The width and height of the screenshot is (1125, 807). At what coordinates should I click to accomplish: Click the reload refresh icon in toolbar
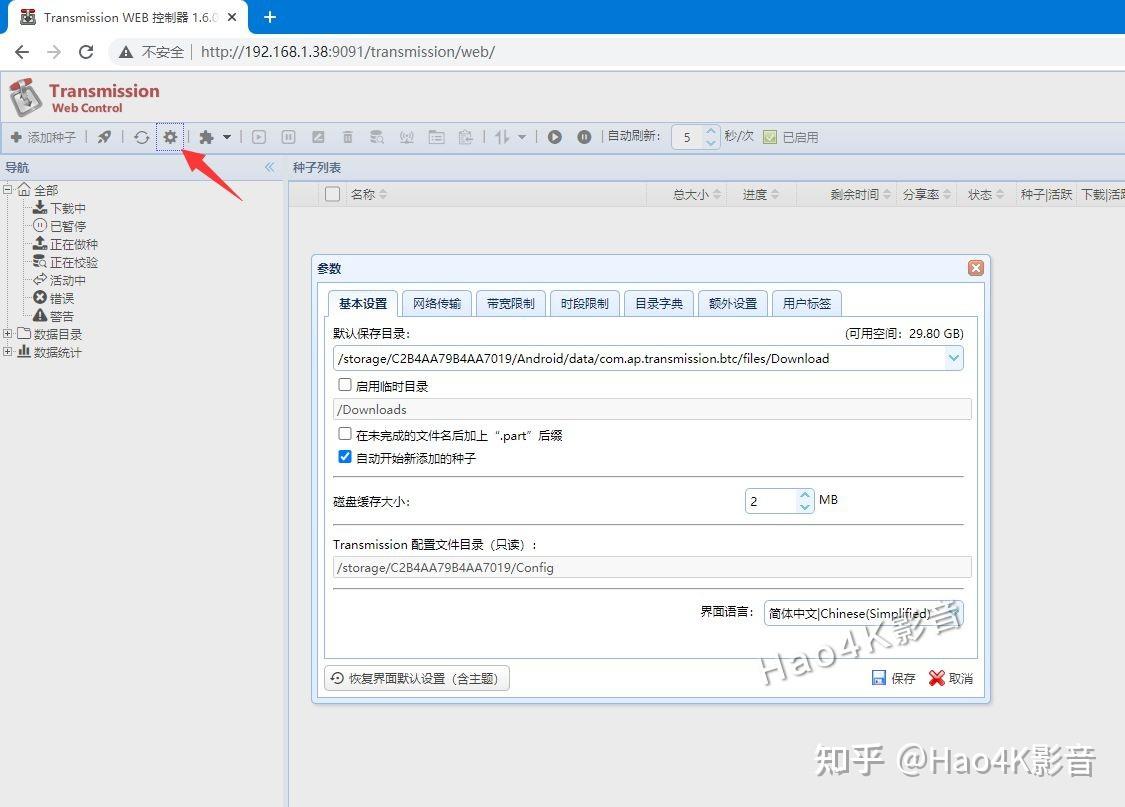coord(141,136)
